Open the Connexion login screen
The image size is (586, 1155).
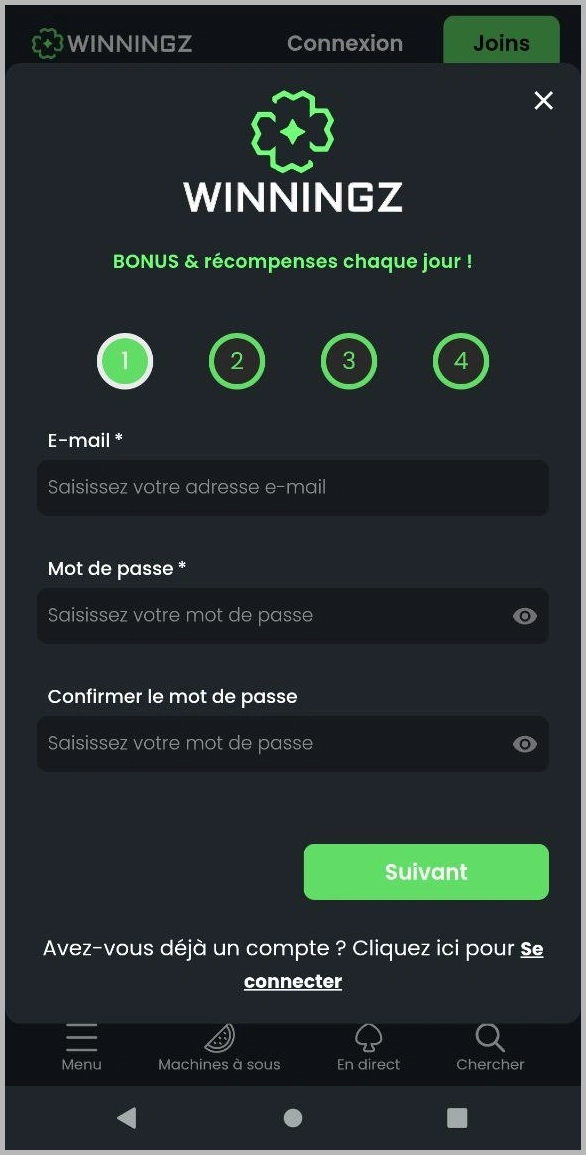tap(345, 43)
